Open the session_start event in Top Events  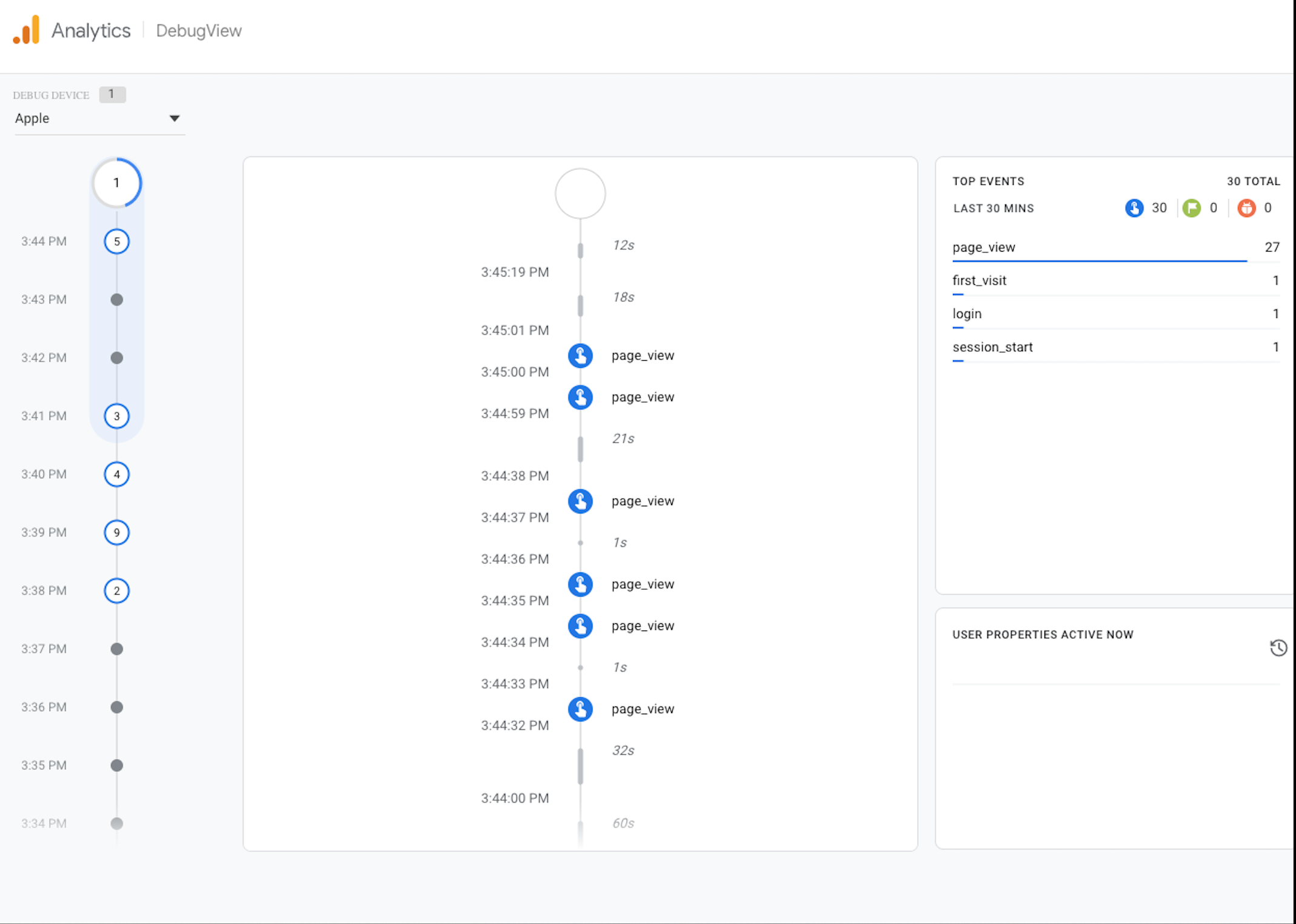click(x=992, y=347)
